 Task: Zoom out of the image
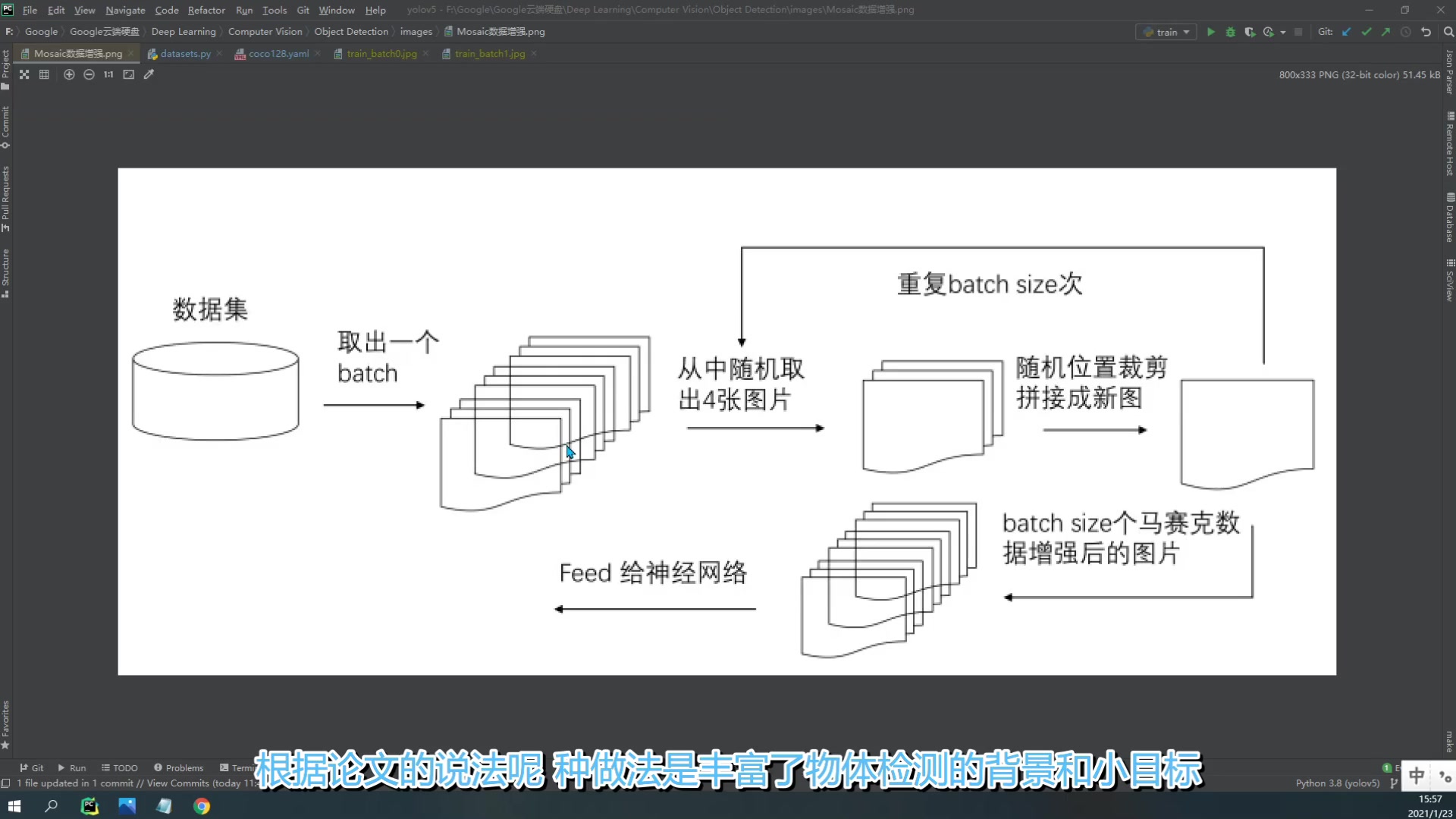coord(89,74)
